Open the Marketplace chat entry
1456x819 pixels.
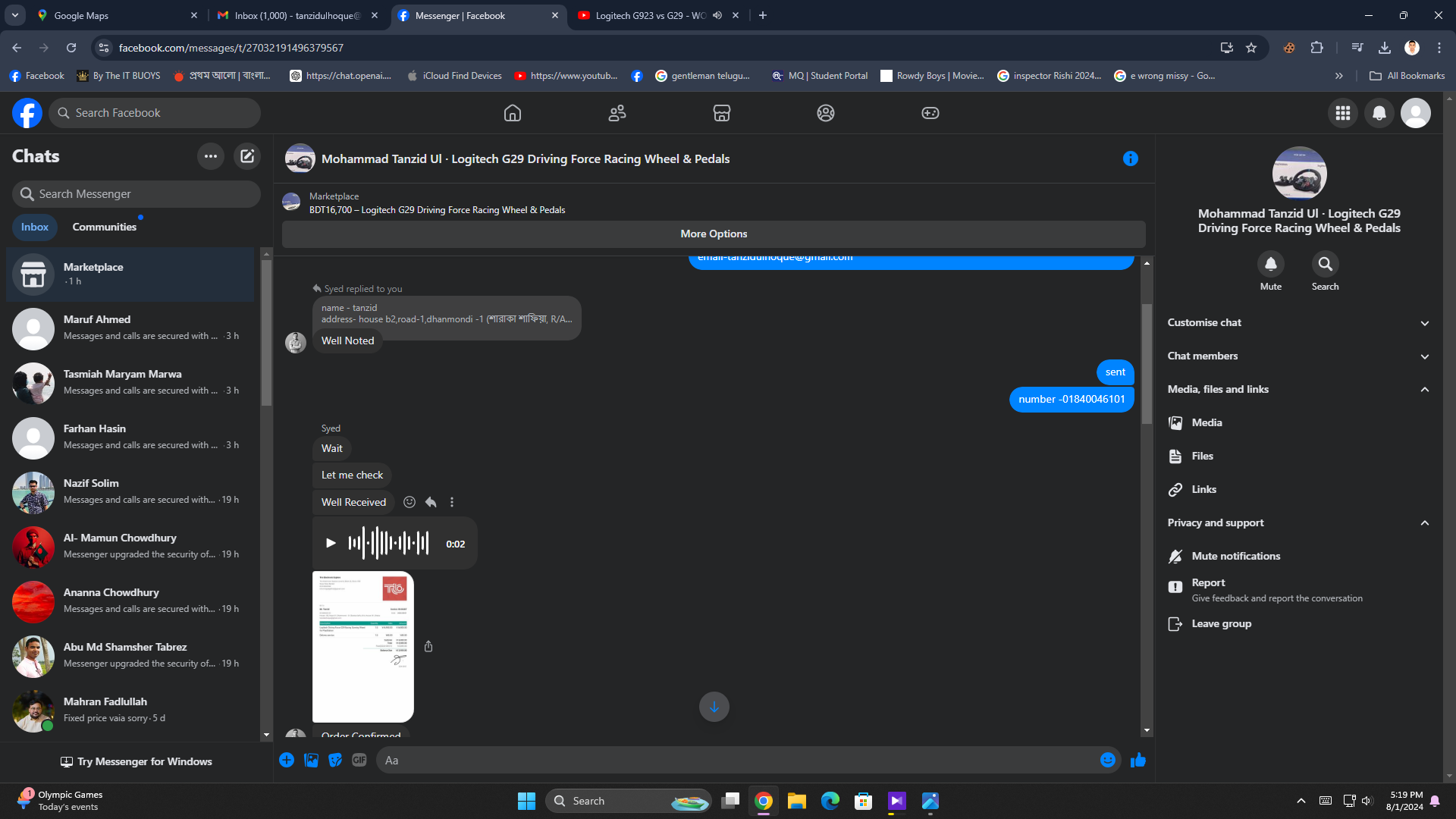(130, 275)
